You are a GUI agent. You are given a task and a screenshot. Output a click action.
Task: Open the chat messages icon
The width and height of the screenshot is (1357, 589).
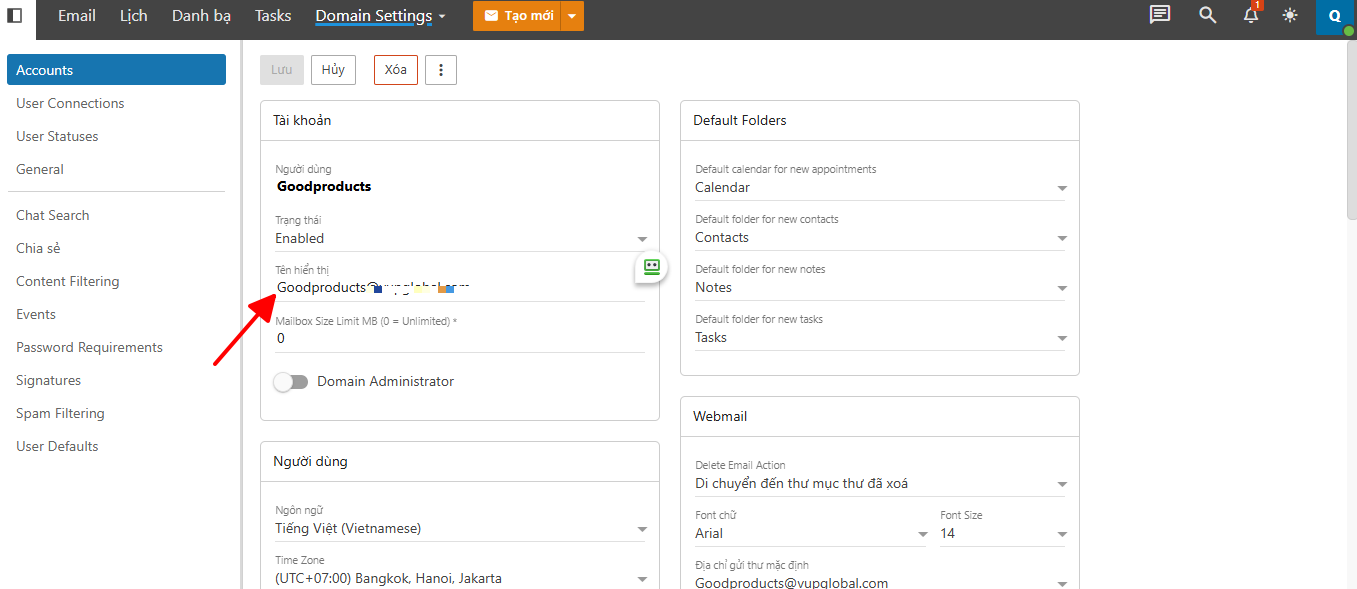tap(1160, 15)
